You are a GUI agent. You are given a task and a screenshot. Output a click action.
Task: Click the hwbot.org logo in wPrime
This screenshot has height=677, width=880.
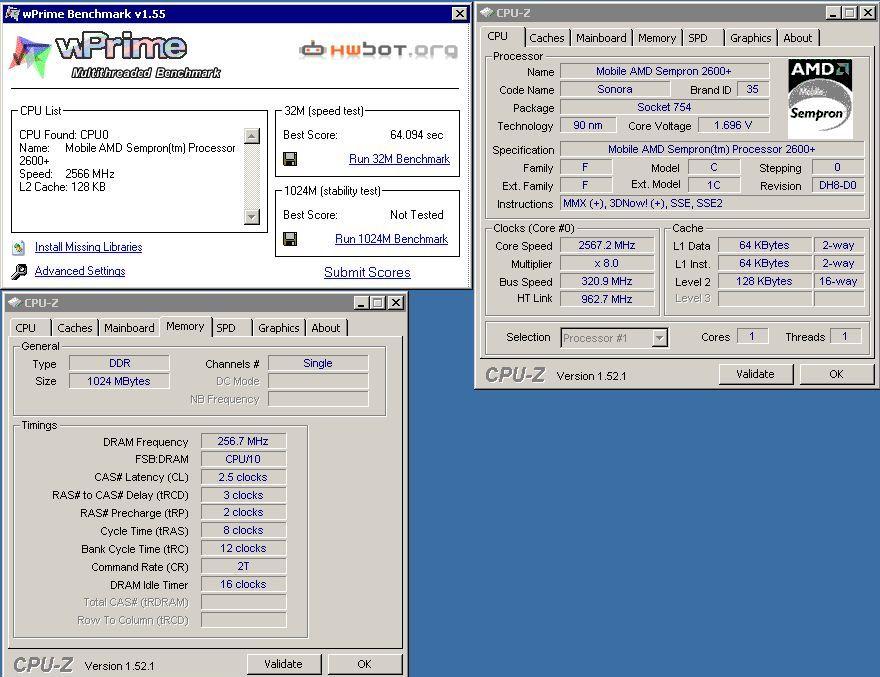click(379, 50)
